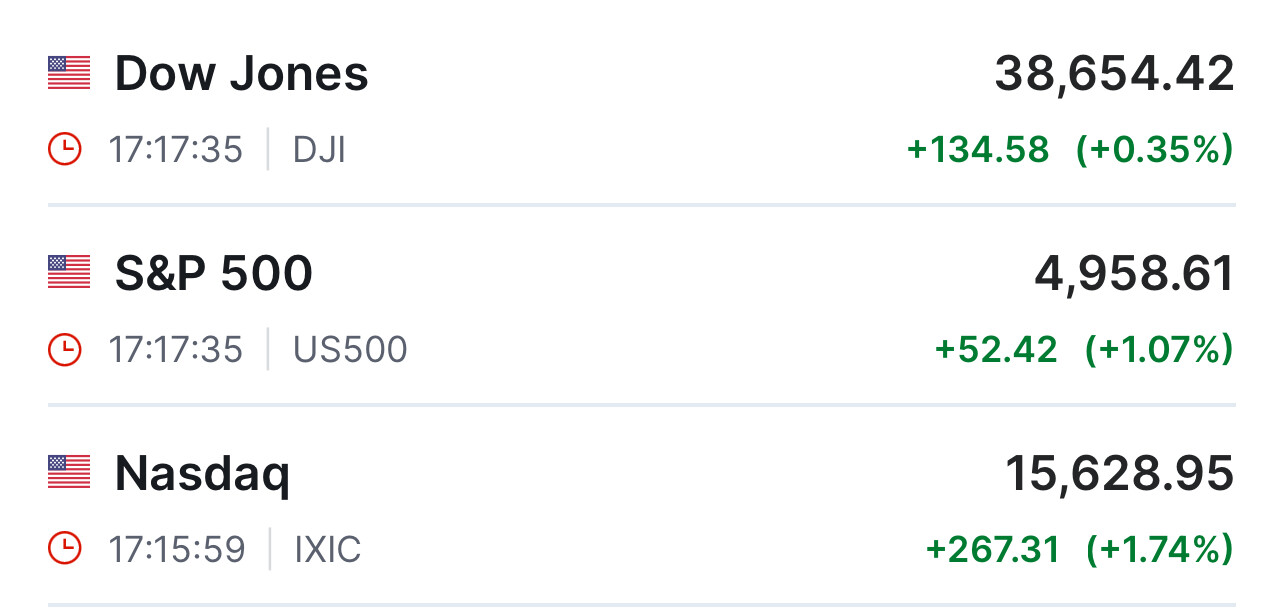
Task: Click the +134.58 point change value
Action: (x=978, y=150)
